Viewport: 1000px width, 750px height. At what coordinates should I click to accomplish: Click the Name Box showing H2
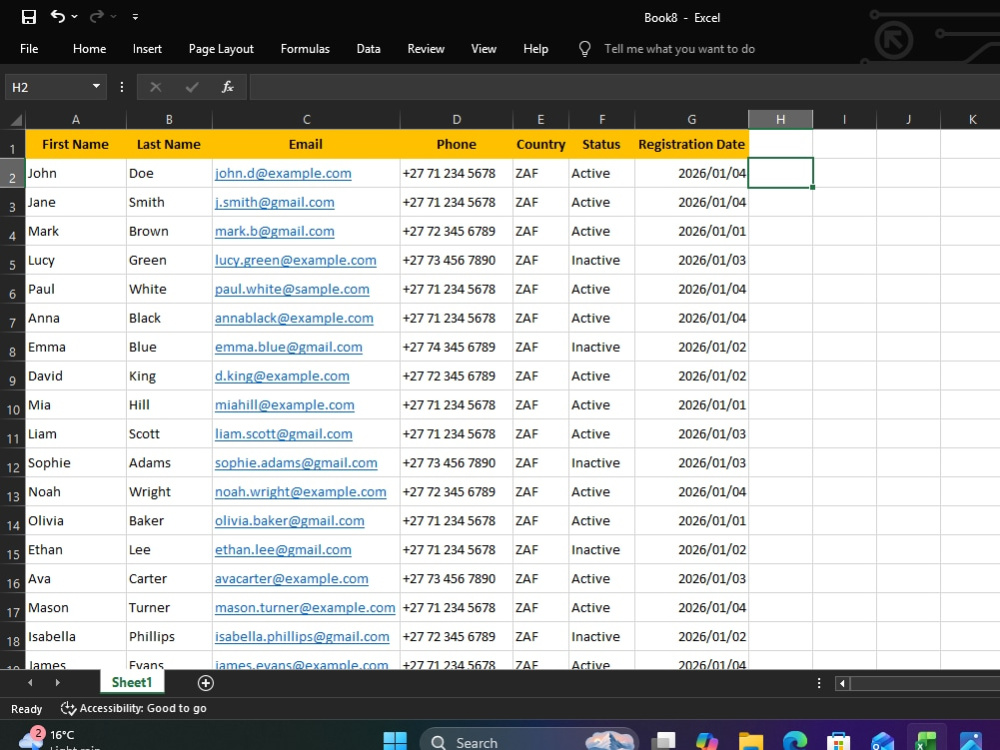coord(48,87)
